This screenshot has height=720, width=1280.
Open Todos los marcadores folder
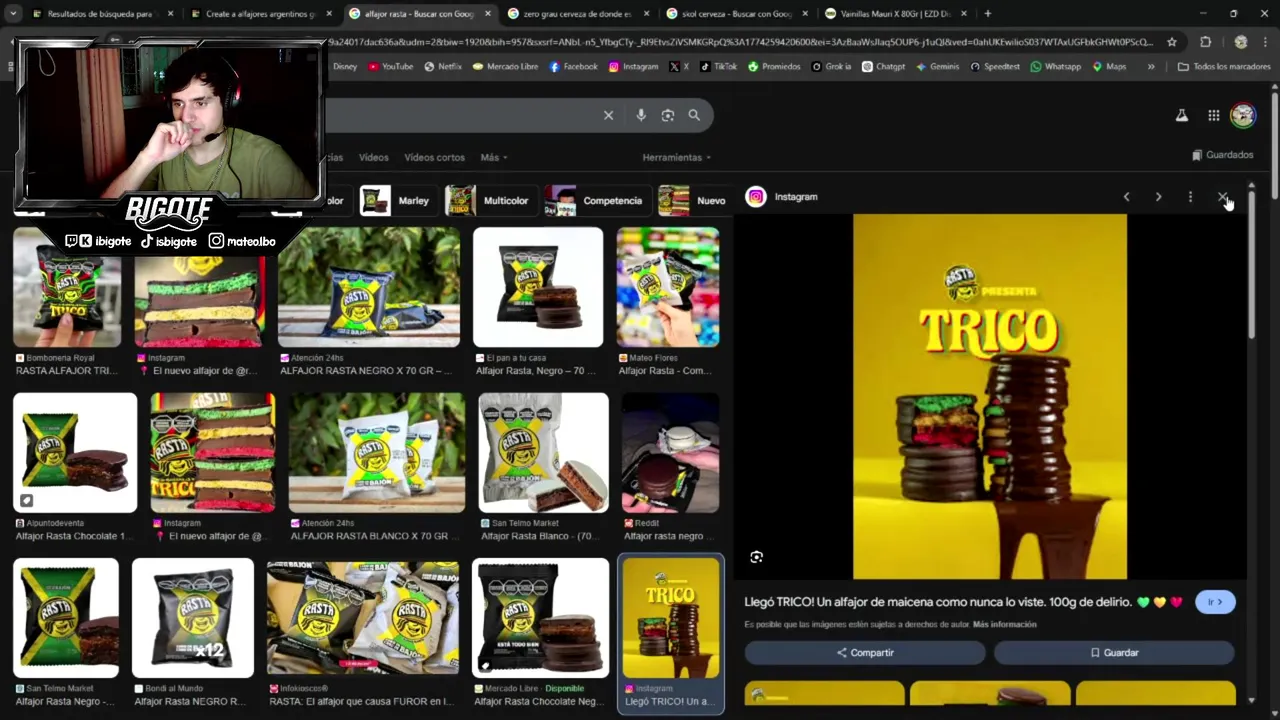pyautogui.click(x=1224, y=66)
